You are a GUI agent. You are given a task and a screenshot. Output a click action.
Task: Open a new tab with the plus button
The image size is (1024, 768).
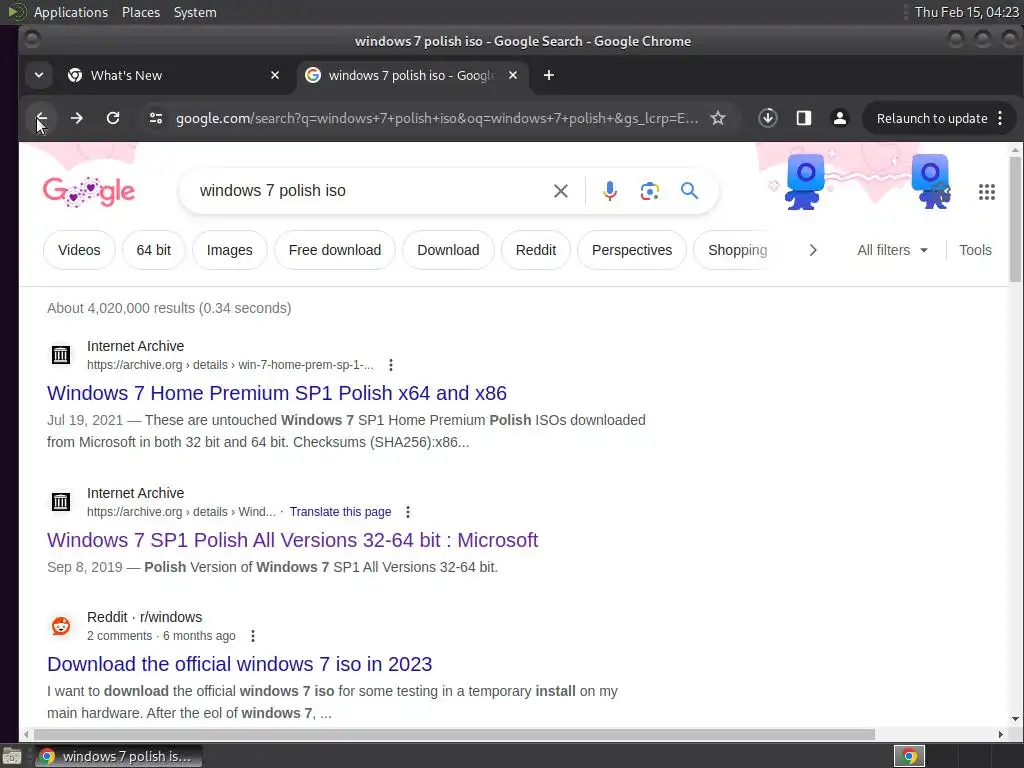click(549, 75)
